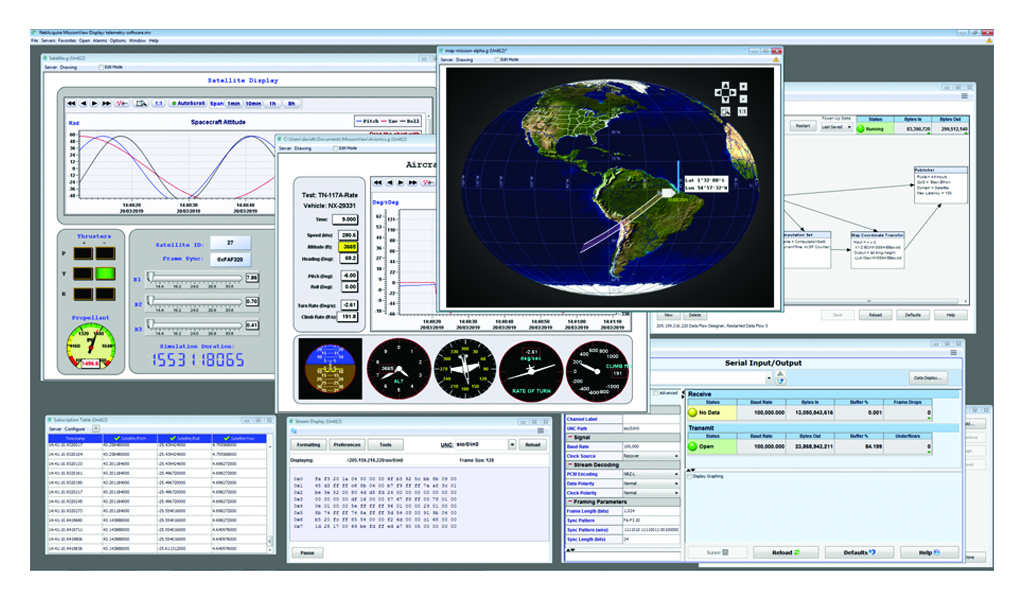Viewport: 1024px width, 600px height.
Task: Click the B2 thruster slider
Action: point(195,301)
